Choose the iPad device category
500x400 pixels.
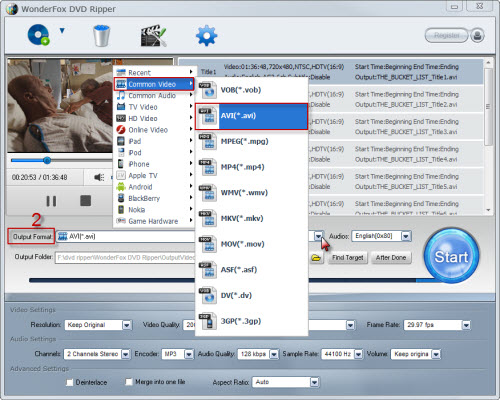[x=154, y=141]
